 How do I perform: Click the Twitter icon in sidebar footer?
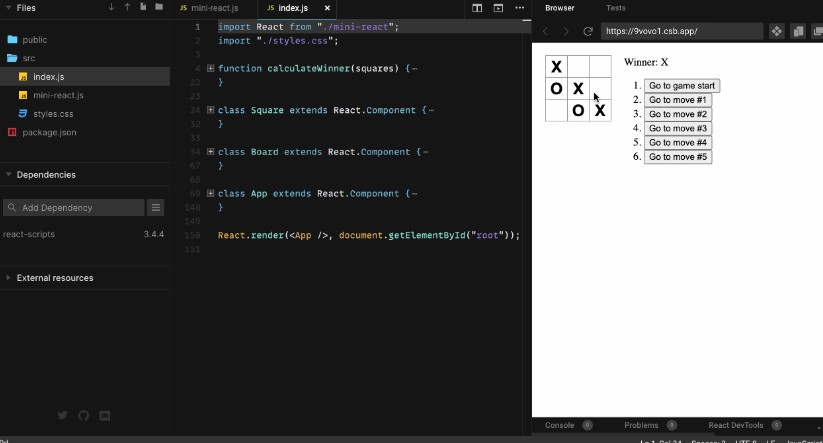coord(63,415)
